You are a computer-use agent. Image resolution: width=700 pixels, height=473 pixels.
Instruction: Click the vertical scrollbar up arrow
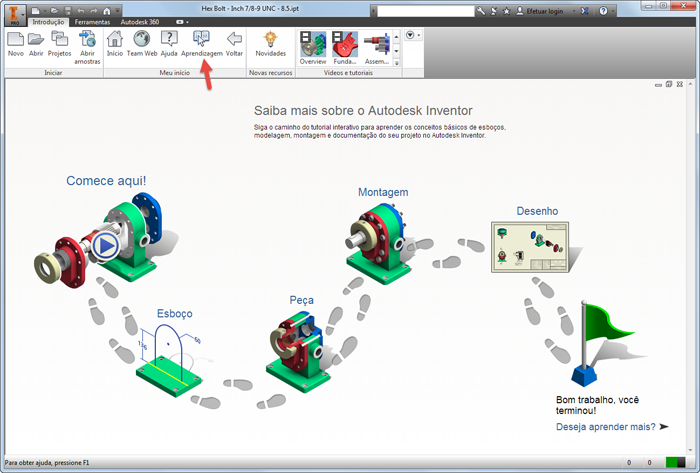691,84
